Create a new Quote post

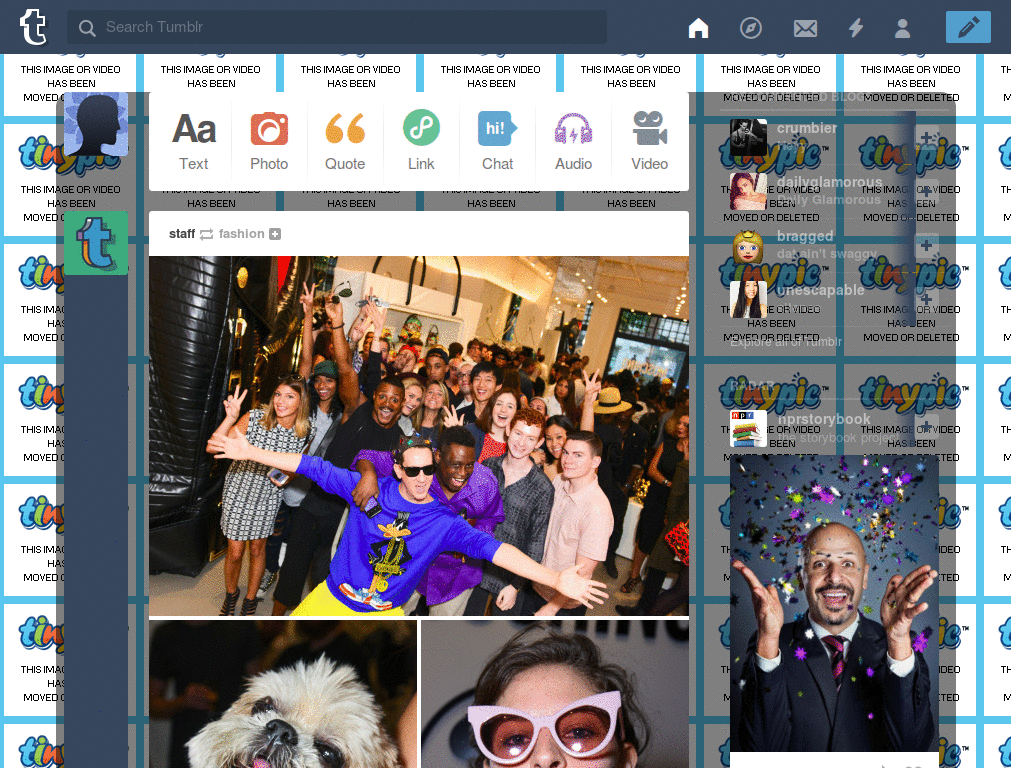(x=345, y=142)
